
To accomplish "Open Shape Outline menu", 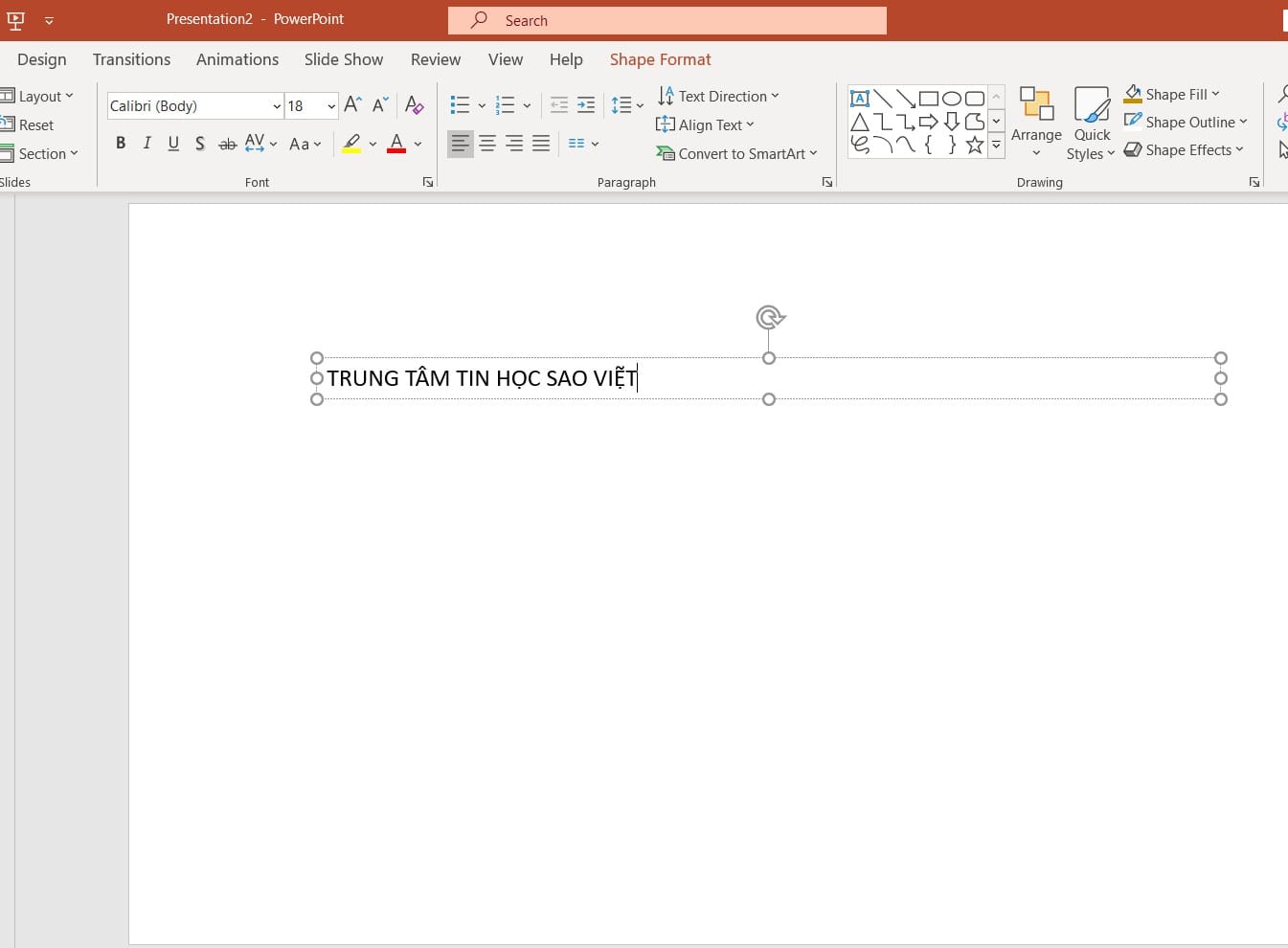I will click(1186, 122).
